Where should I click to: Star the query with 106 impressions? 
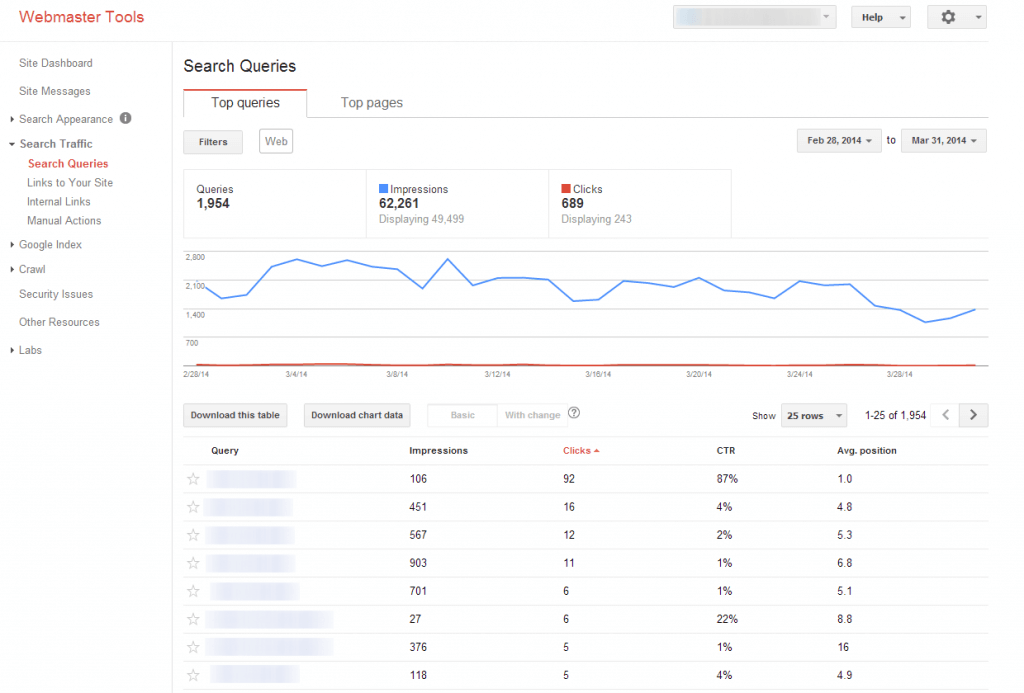click(x=193, y=479)
